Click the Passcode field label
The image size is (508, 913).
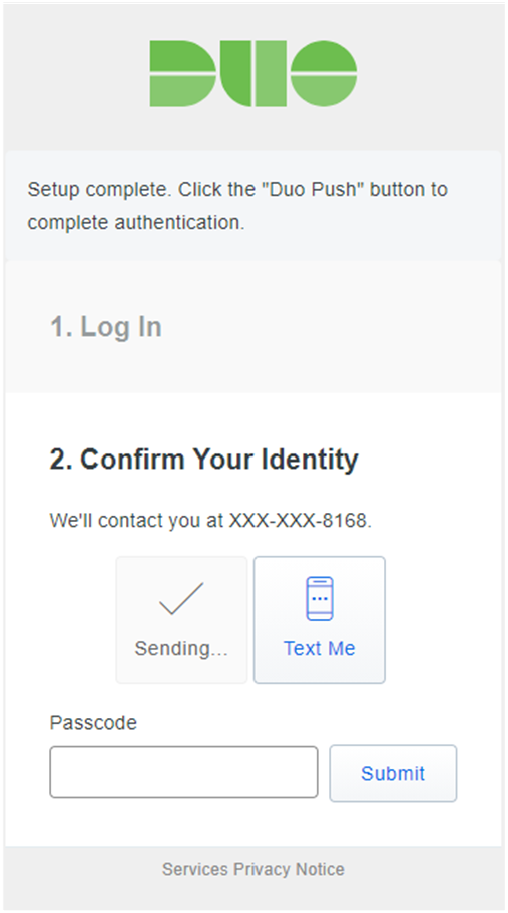click(x=93, y=723)
